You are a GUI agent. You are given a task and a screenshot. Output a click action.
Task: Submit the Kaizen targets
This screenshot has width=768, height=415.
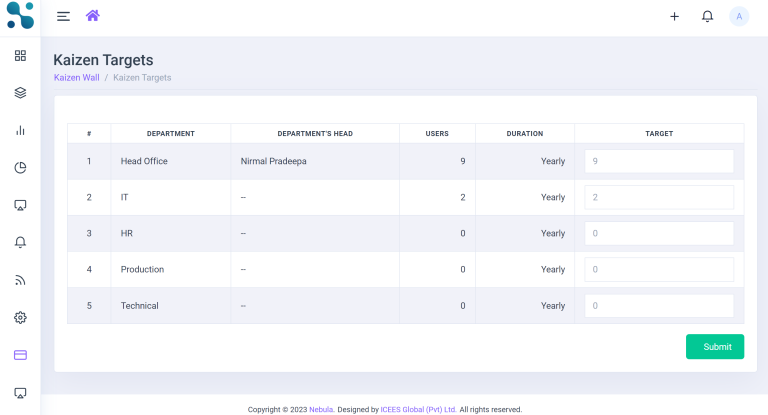click(x=715, y=346)
